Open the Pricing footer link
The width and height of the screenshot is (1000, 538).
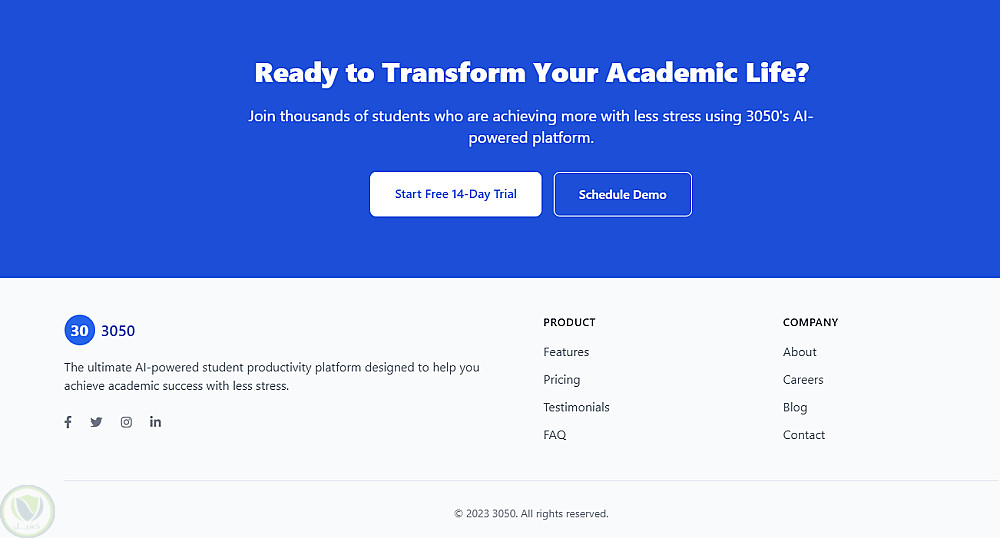point(561,380)
